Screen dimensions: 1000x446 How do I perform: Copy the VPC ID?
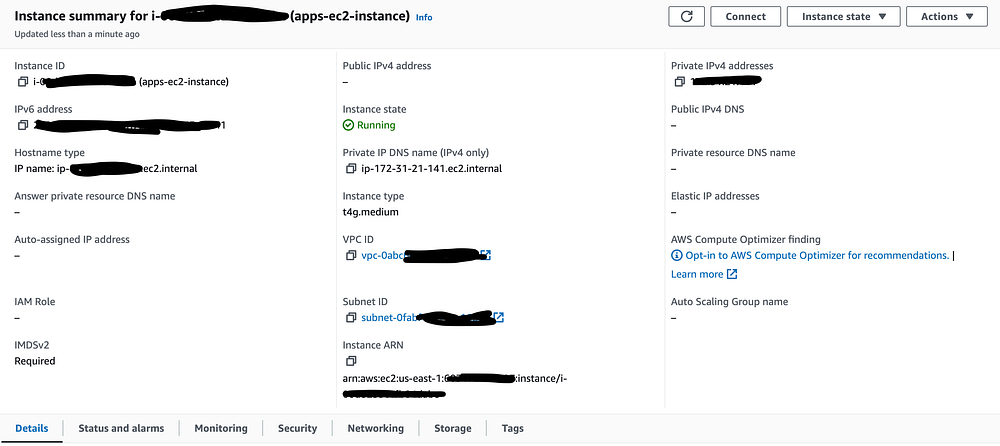(351, 256)
